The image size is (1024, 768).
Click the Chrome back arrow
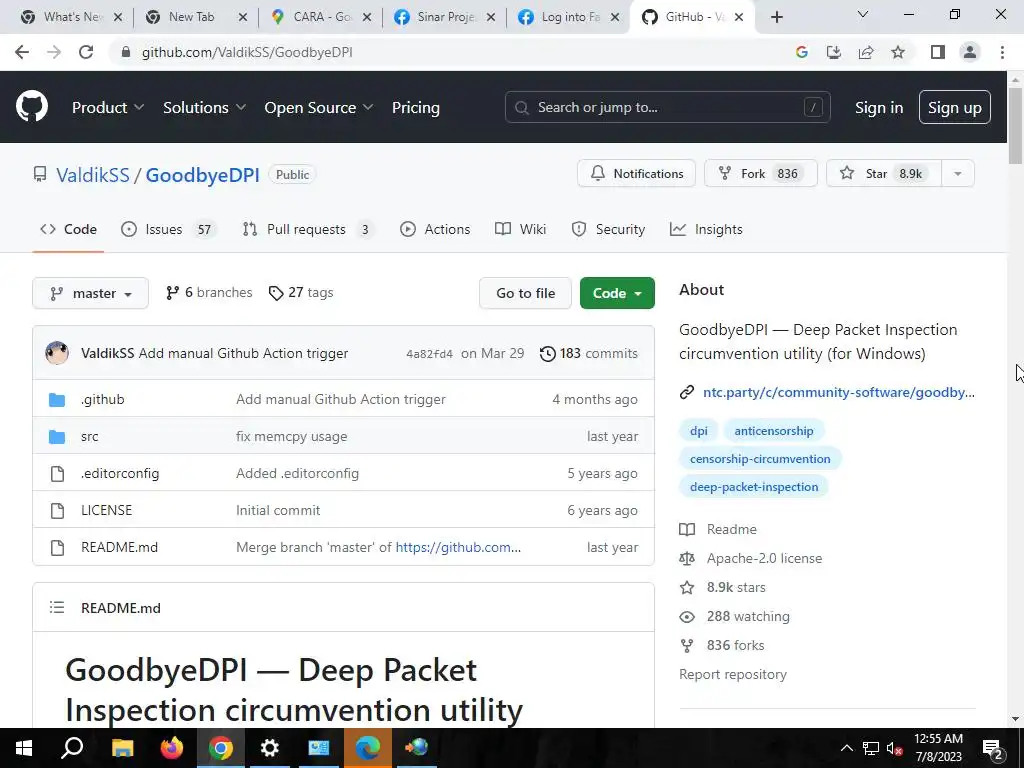(22, 52)
